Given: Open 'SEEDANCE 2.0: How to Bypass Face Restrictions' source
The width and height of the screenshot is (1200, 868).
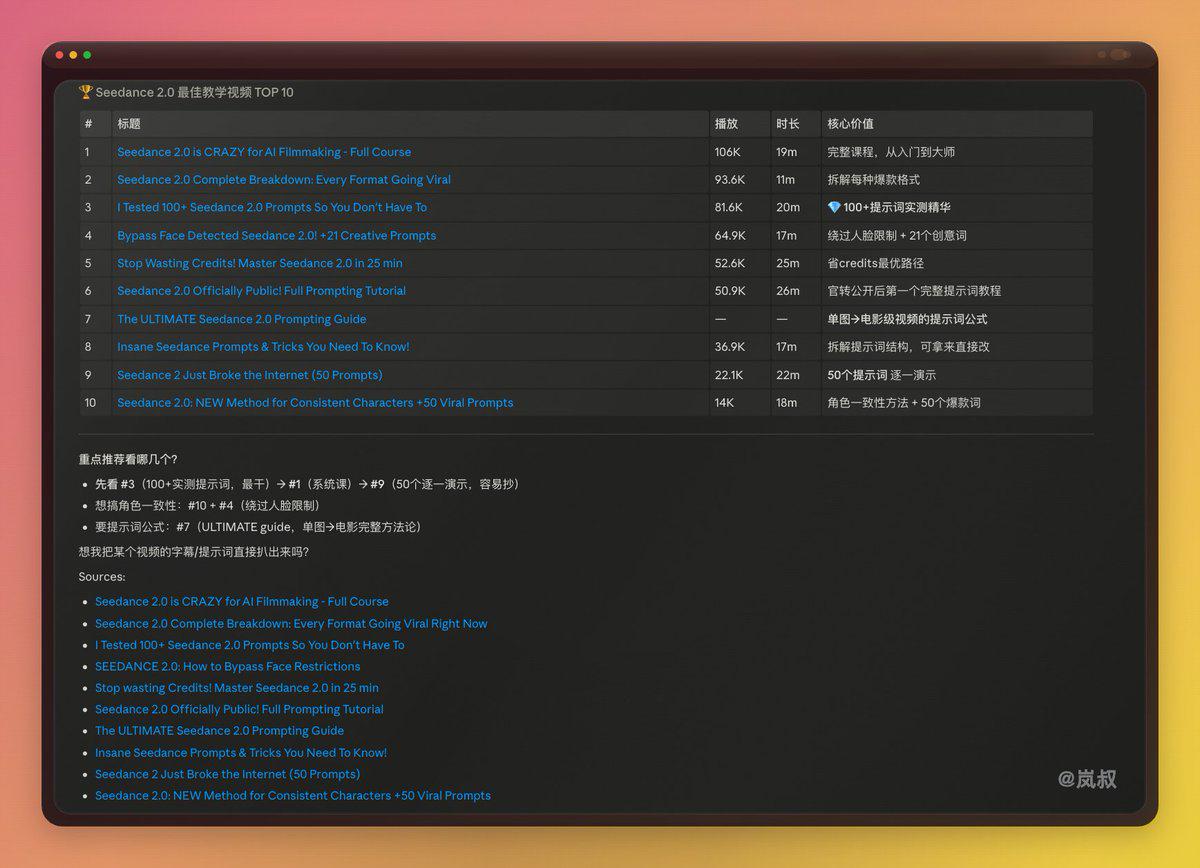Looking at the screenshot, I should click(228, 666).
